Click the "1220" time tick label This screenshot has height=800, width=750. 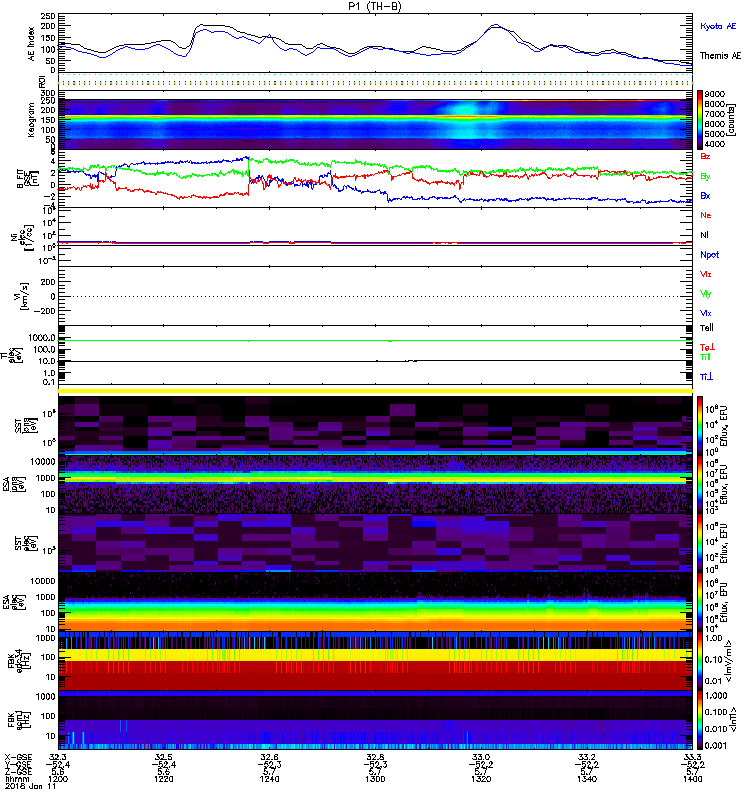point(164,779)
